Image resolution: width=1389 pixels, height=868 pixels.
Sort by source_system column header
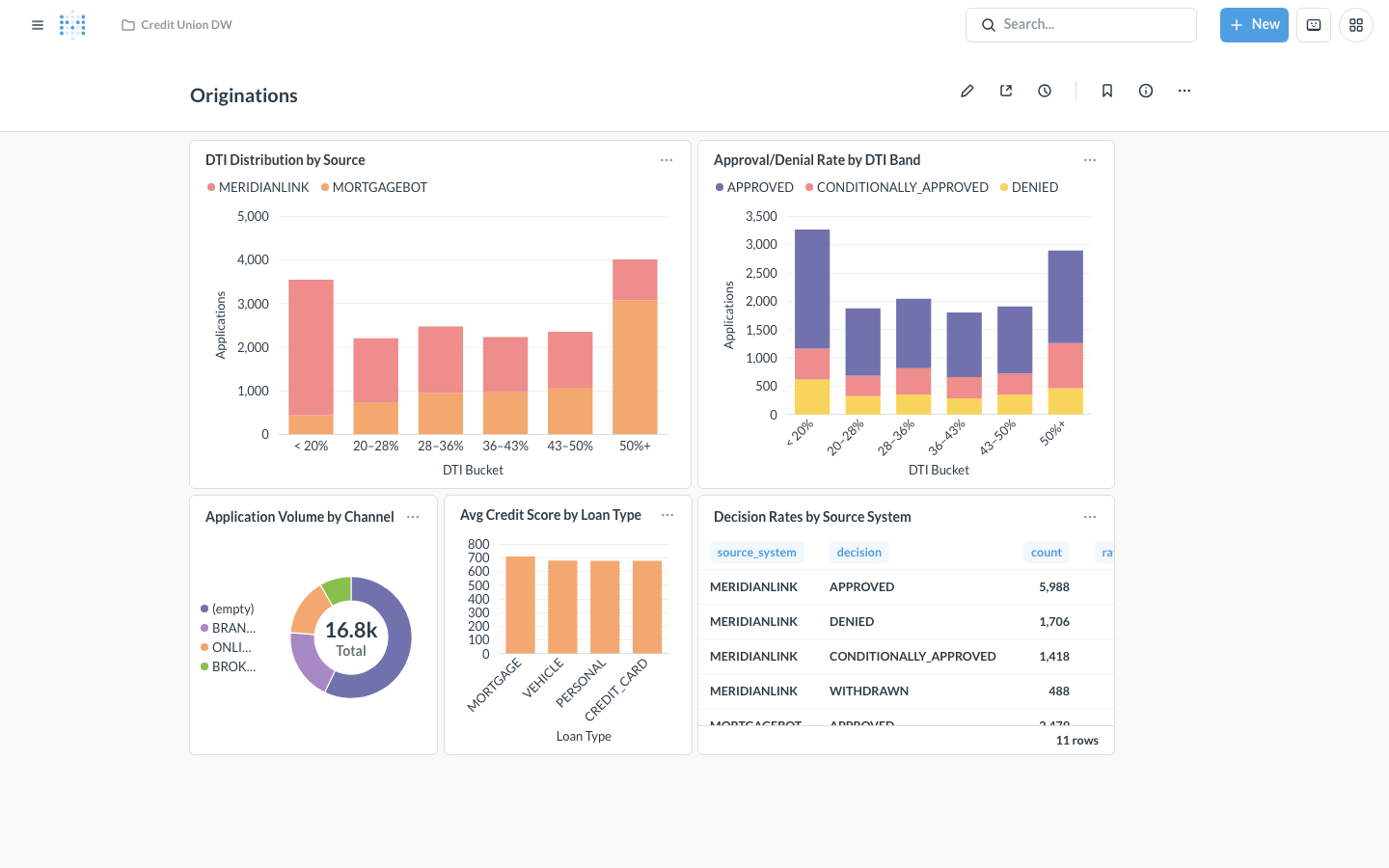coord(756,553)
